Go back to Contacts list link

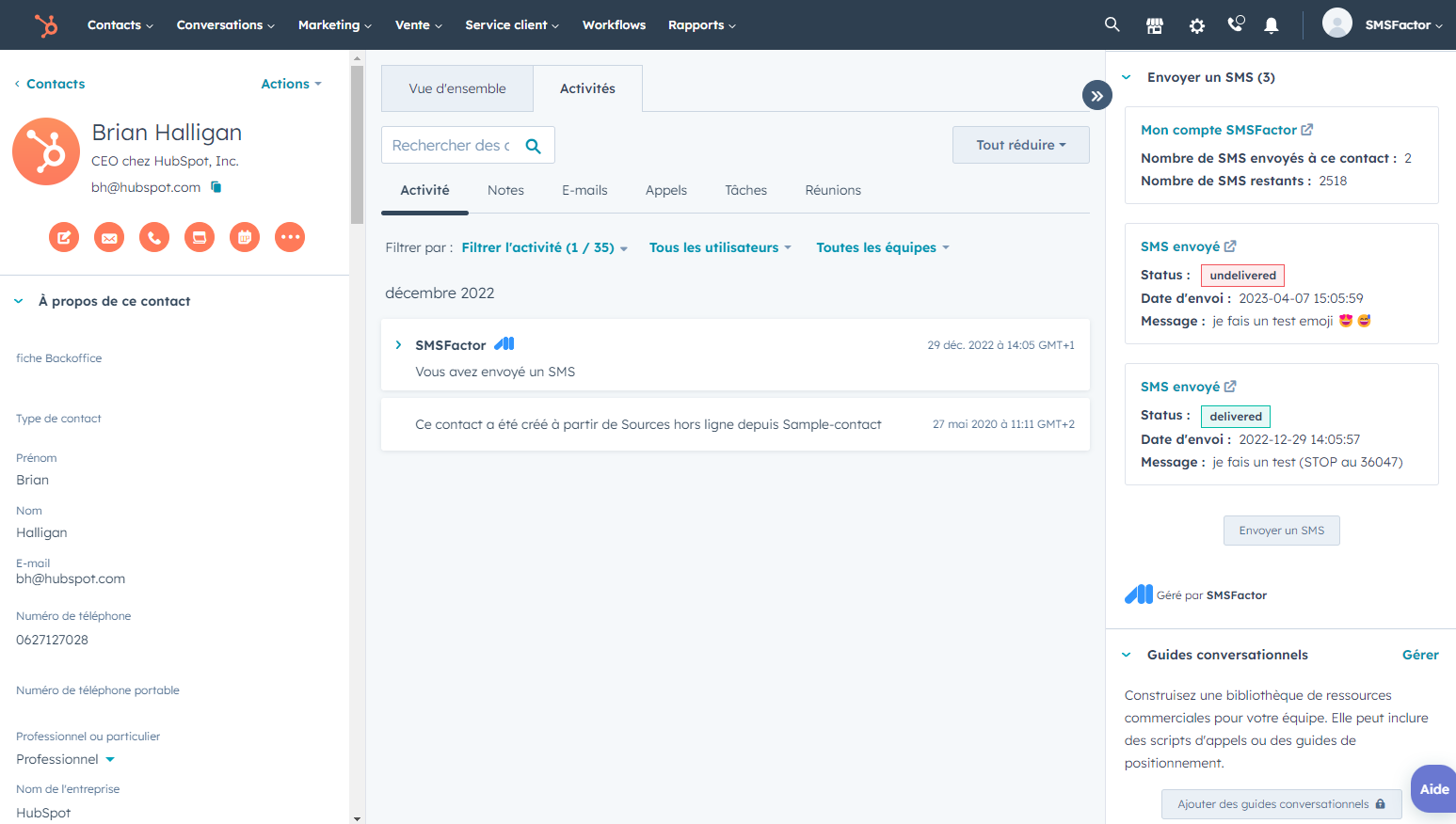(x=50, y=84)
